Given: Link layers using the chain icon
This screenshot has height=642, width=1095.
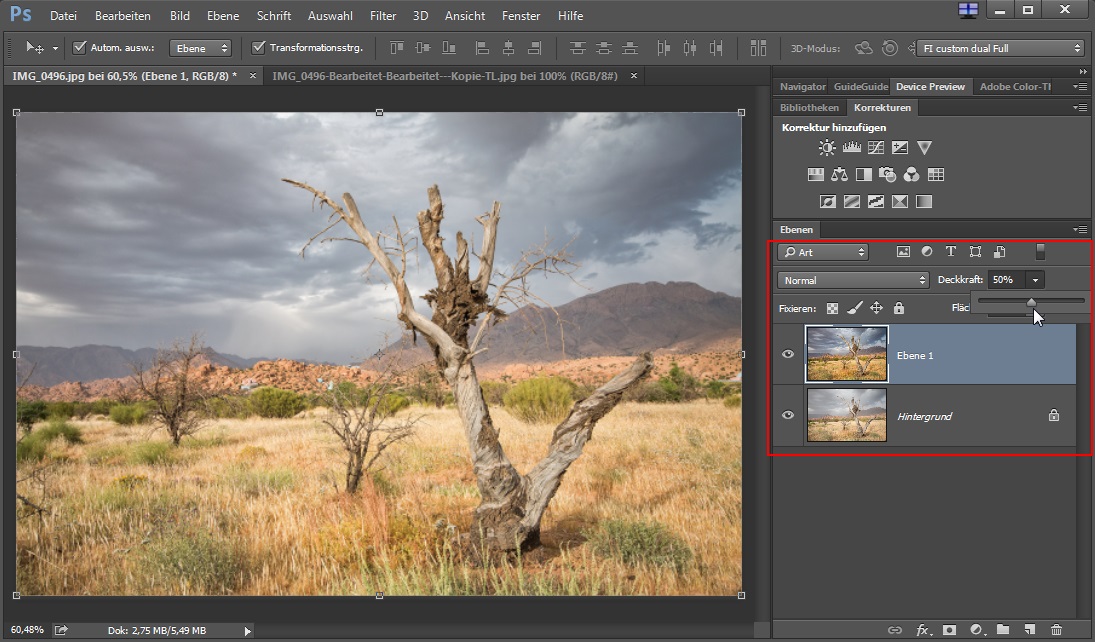Looking at the screenshot, I should pyautogui.click(x=895, y=630).
